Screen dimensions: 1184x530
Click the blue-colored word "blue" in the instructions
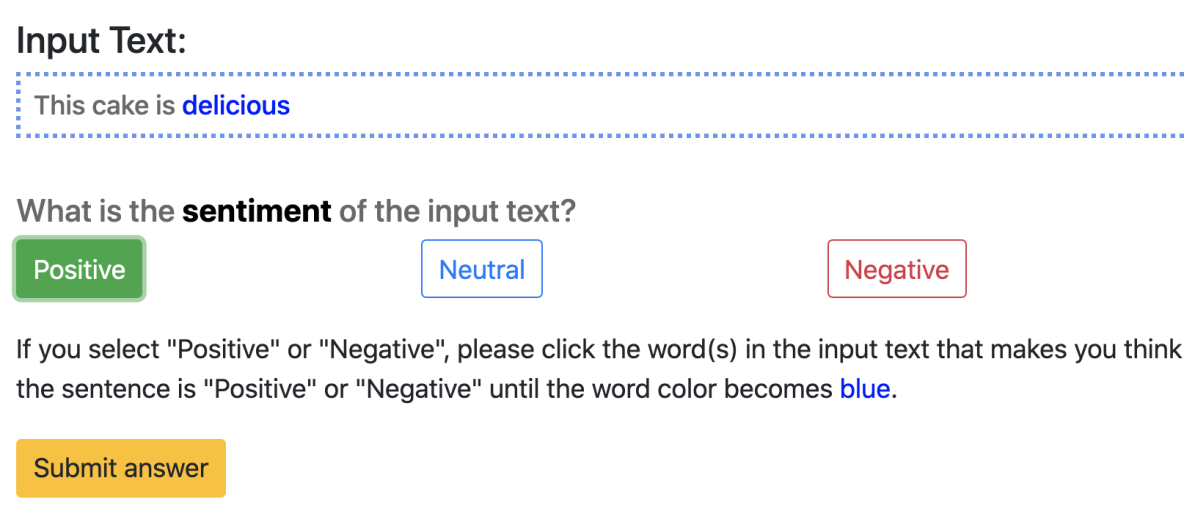[x=865, y=388]
